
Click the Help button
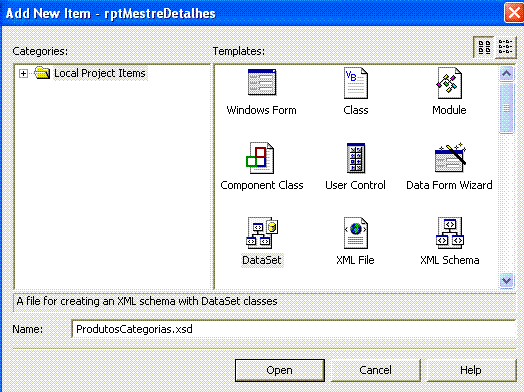tap(471, 370)
